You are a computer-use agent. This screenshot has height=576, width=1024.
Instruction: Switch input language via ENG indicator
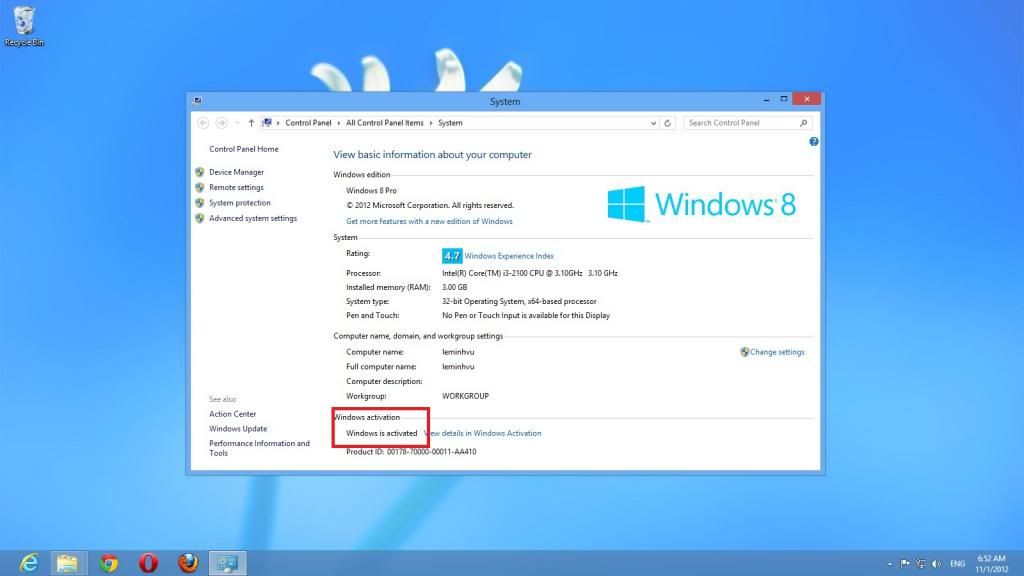click(957, 564)
